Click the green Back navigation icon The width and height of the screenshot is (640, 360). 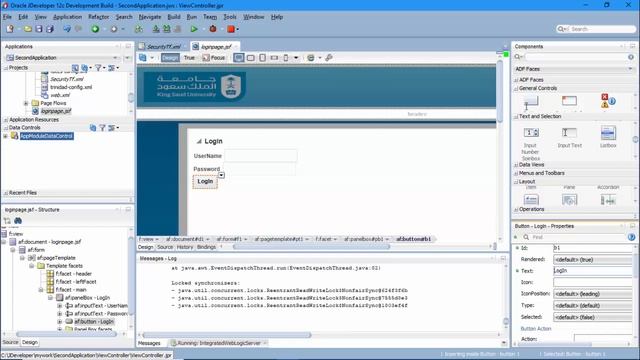pyautogui.click(x=95, y=29)
